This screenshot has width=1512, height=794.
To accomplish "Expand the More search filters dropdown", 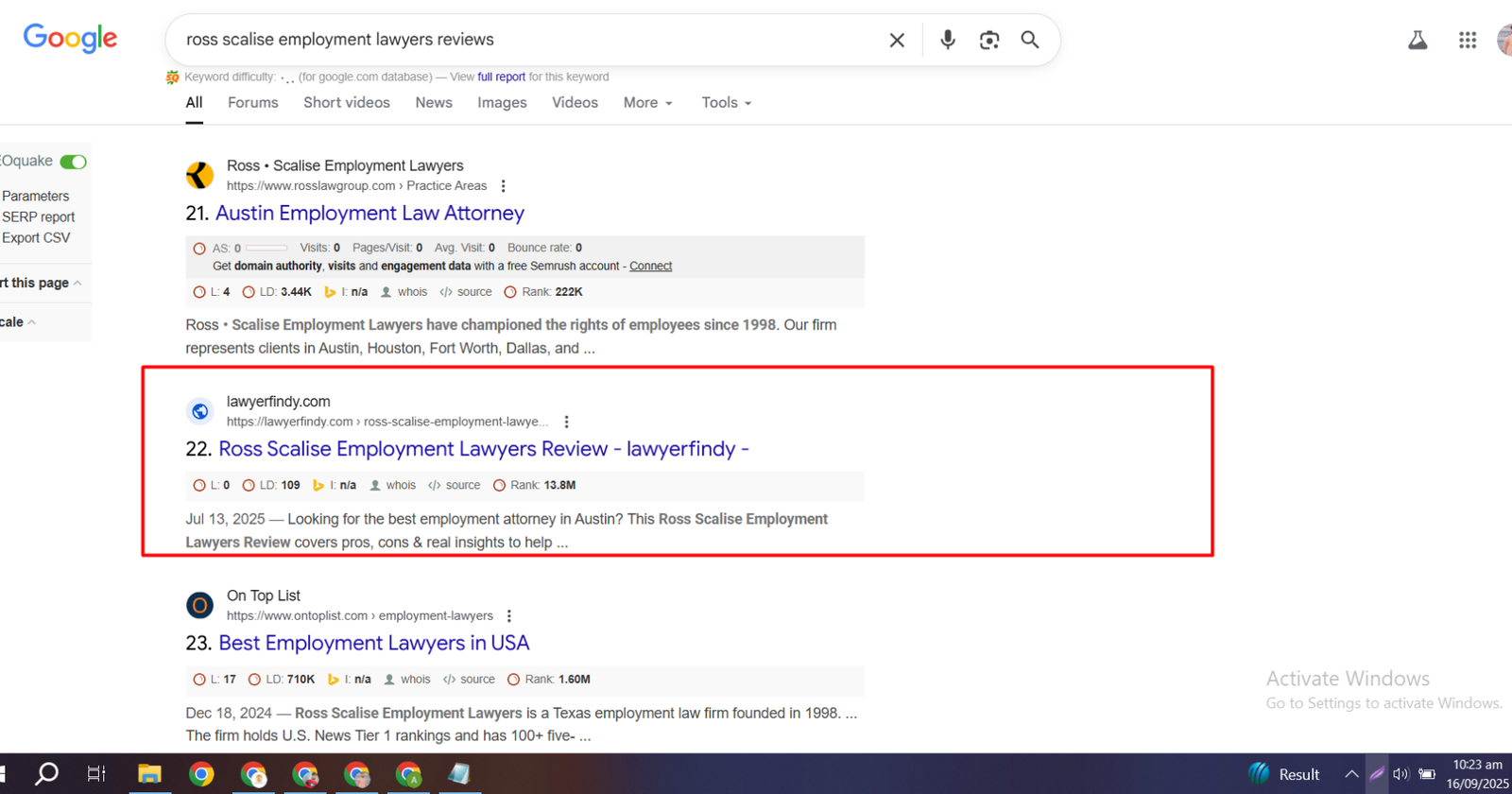I will pos(647,102).
